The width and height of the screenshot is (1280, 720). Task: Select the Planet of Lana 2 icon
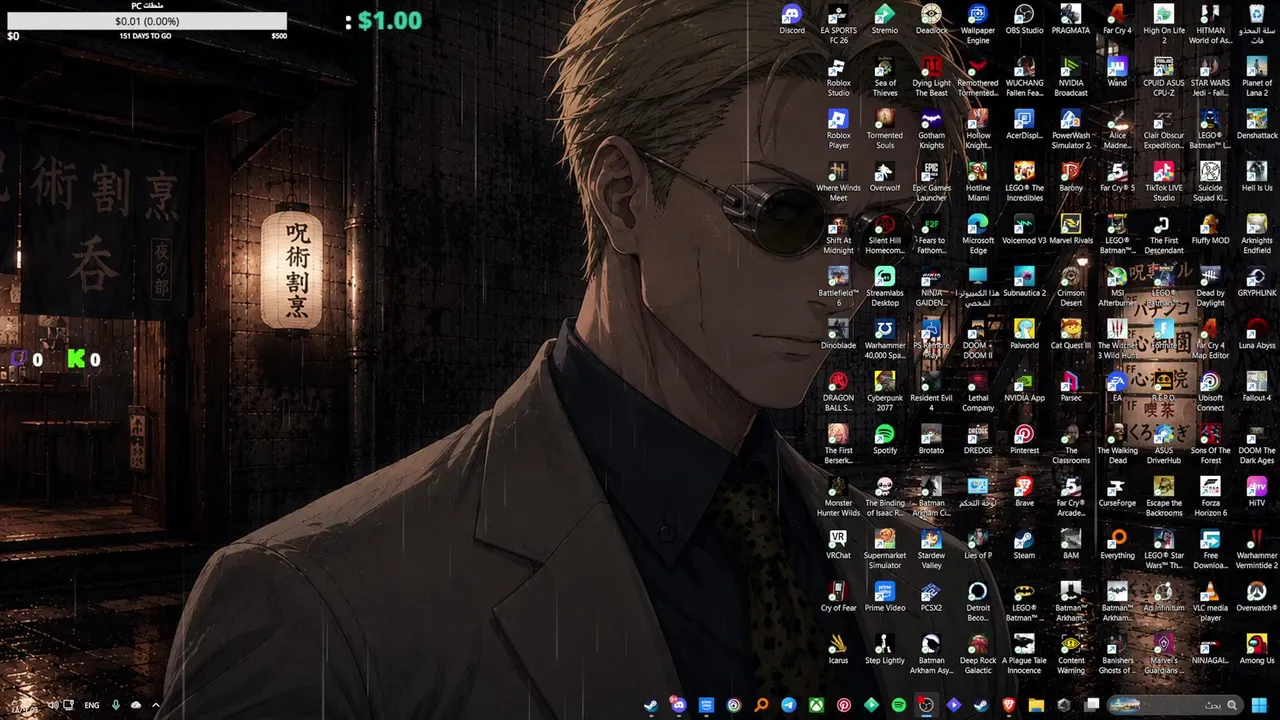point(1257,77)
